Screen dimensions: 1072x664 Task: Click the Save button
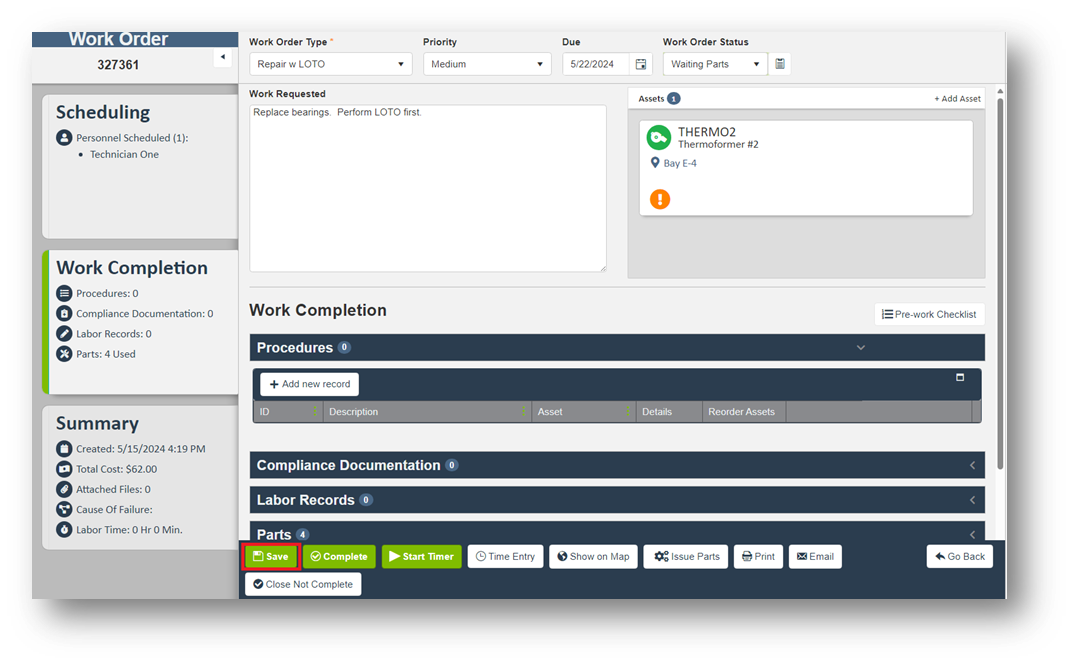tap(271, 557)
